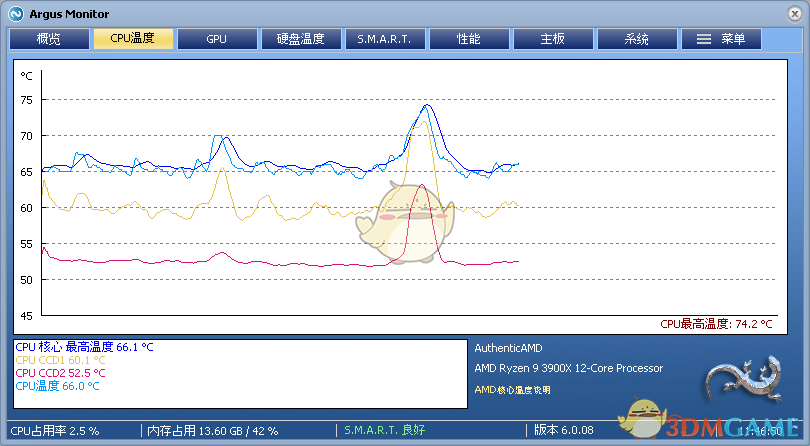Image resolution: width=810 pixels, height=446 pixels.
Task: Select the 硬盘温度 tab
Action: [x=301, y=39]
